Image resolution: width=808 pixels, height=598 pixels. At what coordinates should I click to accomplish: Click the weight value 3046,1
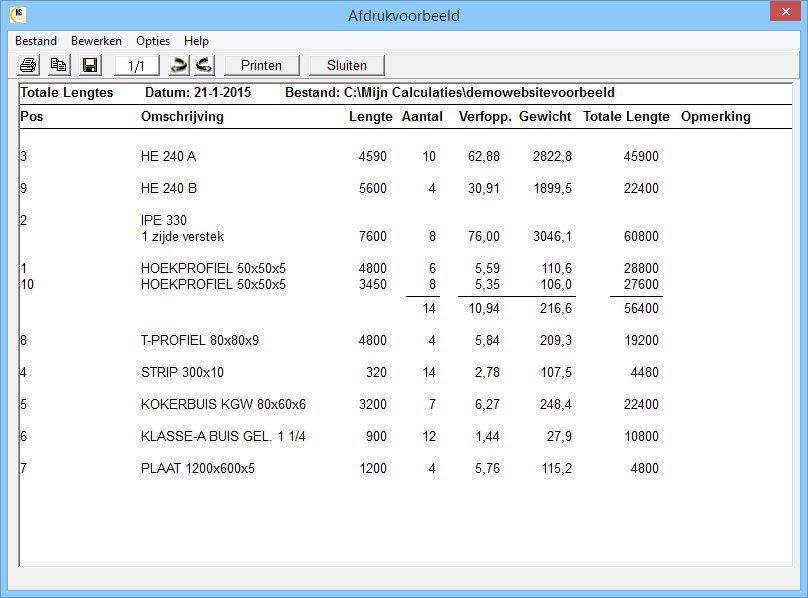552,236
